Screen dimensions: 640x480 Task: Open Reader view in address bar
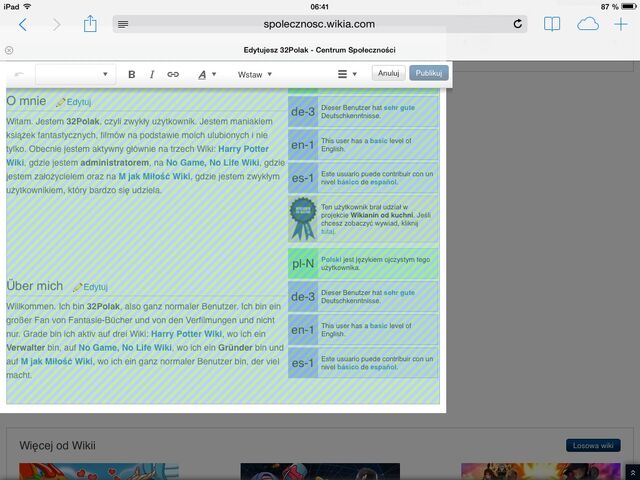click(x=123, y=24)
